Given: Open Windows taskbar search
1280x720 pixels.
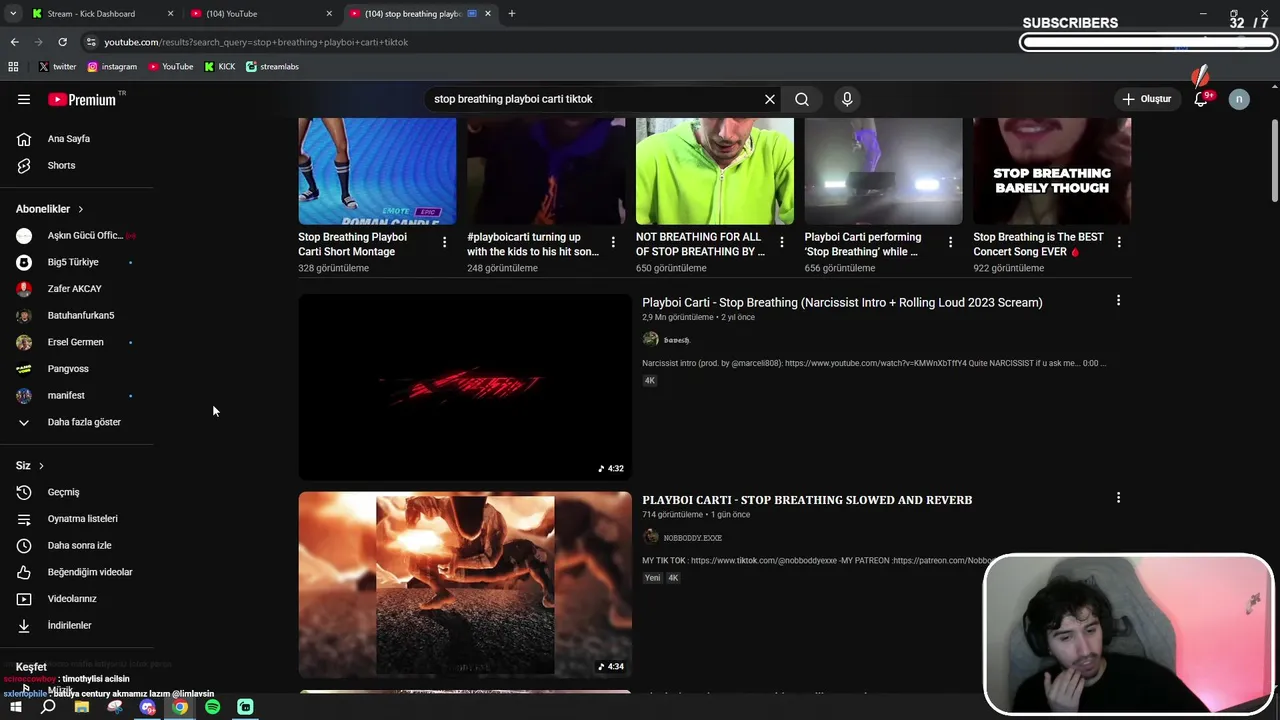Looking at the screenshot, I should [x=48, y=707].
